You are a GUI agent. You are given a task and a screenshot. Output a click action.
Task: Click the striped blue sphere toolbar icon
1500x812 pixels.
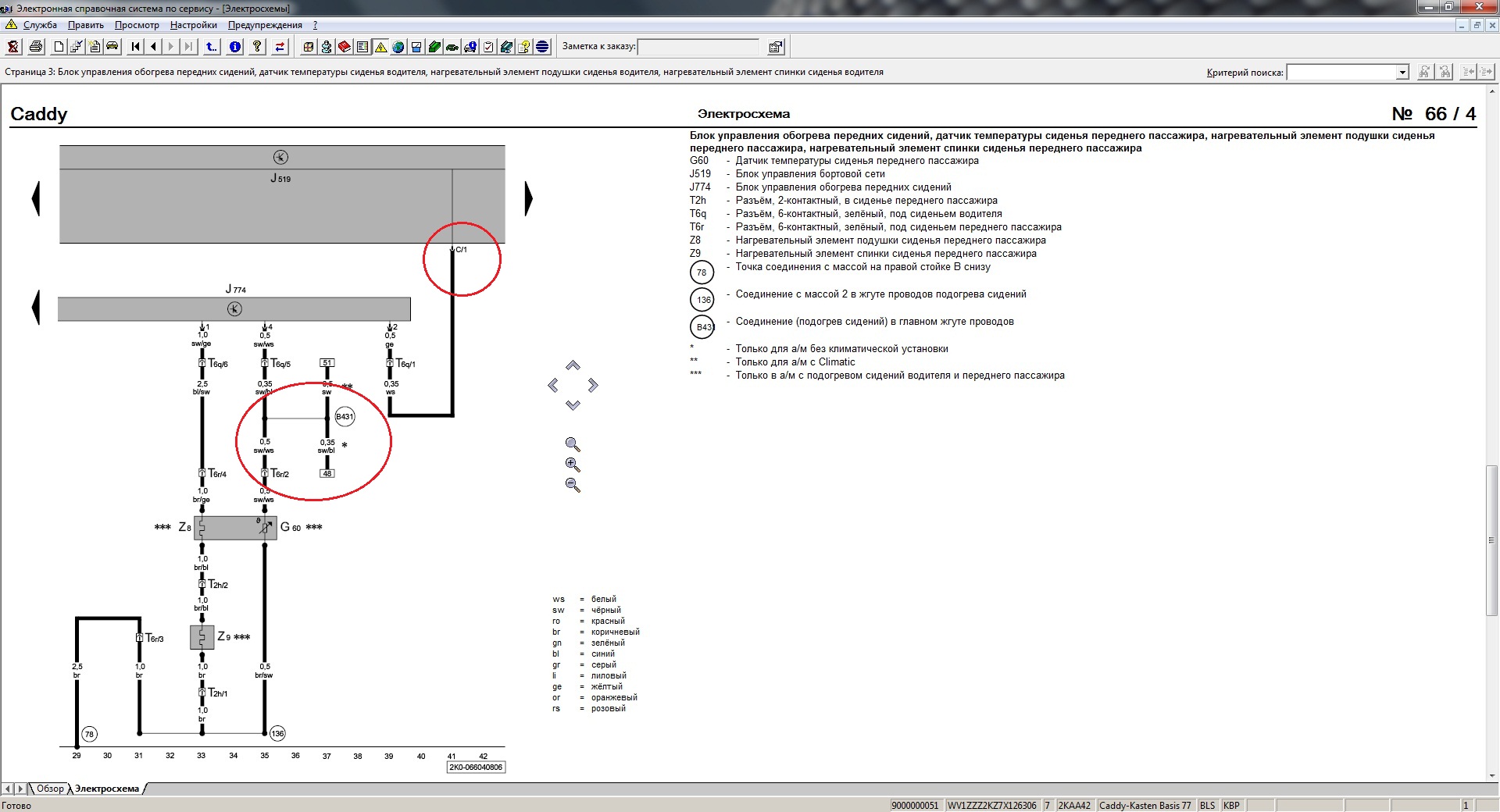coord(543,47)
